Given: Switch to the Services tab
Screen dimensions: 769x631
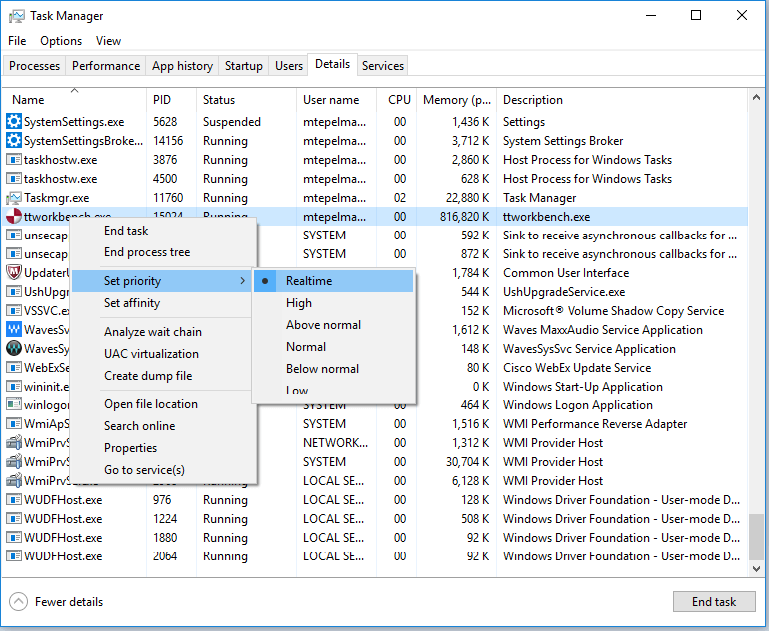Looking at the screenshot, I should click(383, 66).
